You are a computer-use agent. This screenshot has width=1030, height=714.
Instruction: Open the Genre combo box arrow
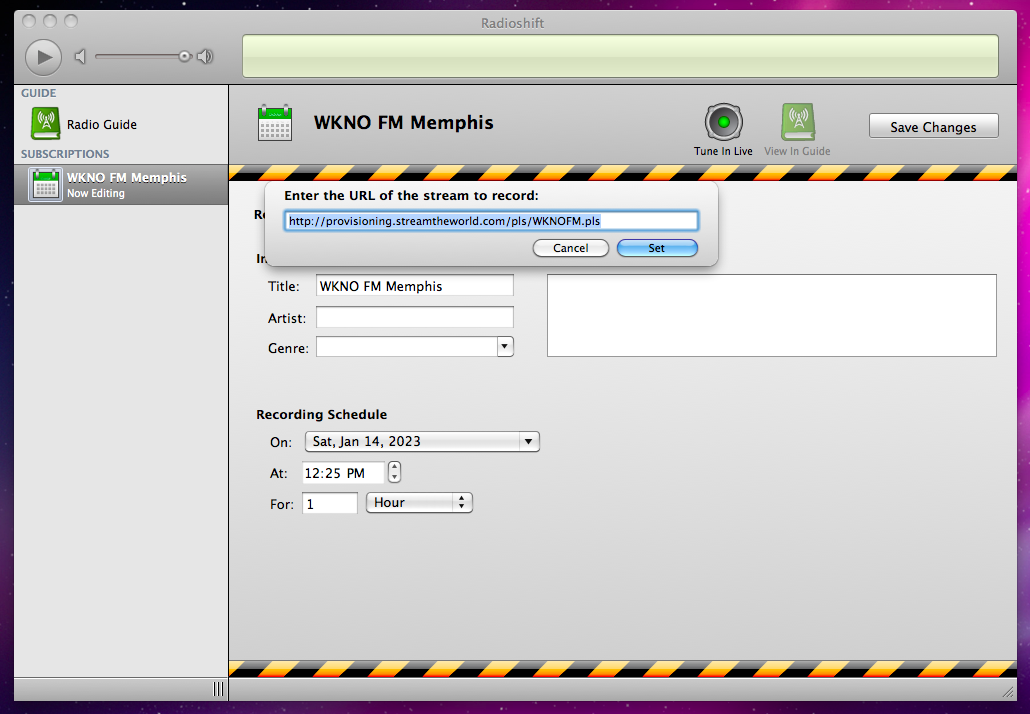(x=504, y=346)
